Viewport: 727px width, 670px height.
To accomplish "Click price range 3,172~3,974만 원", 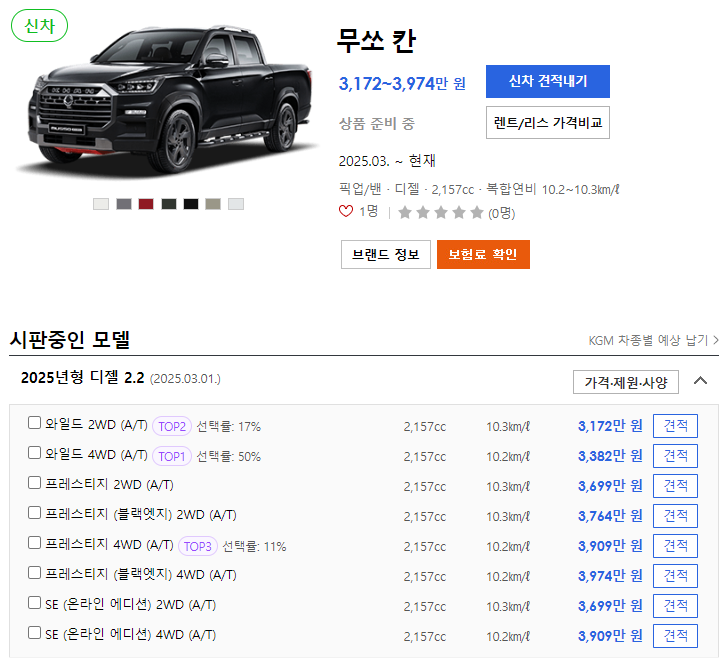I will tap(402, 84).
